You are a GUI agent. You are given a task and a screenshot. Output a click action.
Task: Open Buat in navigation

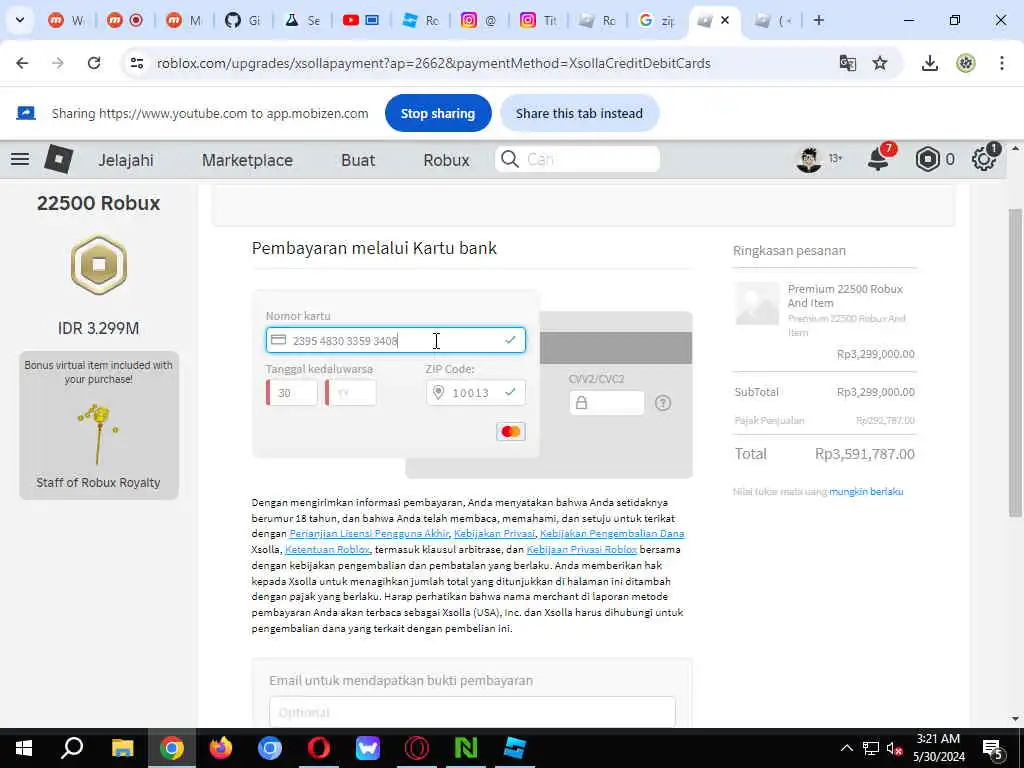[x=358, y=160]
